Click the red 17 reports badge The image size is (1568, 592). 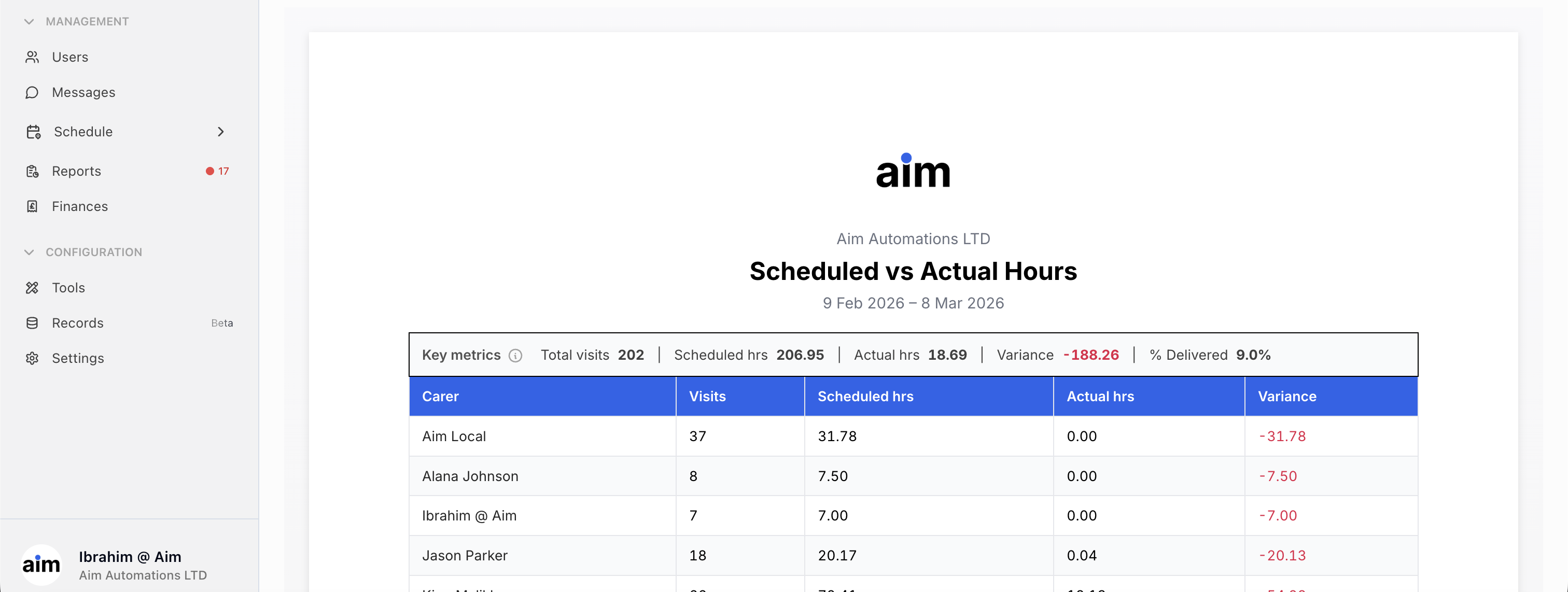218,172
